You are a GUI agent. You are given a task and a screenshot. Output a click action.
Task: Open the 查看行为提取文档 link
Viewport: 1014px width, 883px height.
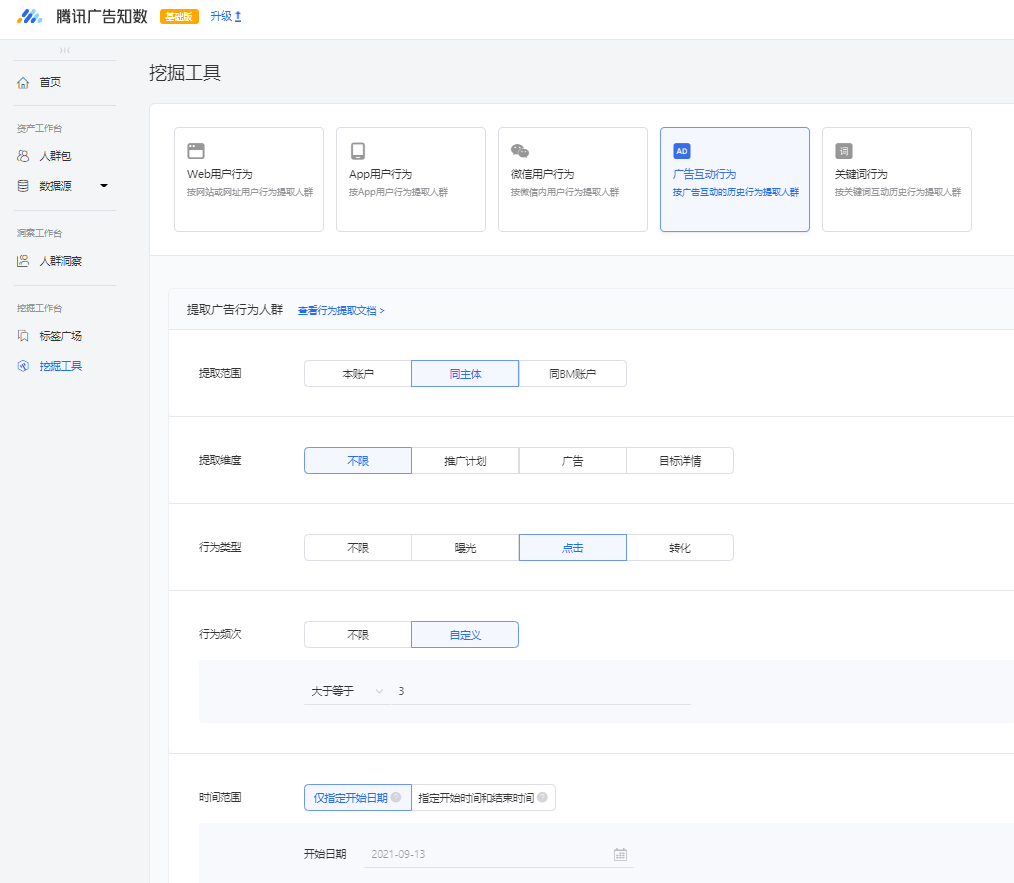(x=341, y=311)
